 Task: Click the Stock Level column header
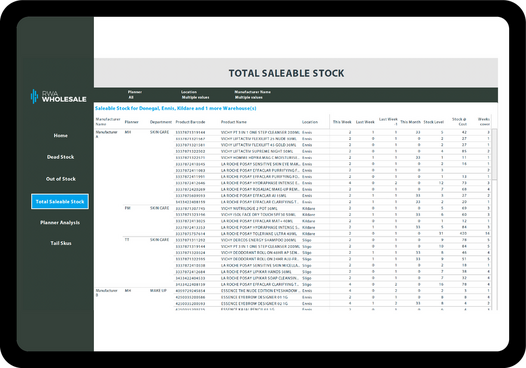tap(433, 122)
